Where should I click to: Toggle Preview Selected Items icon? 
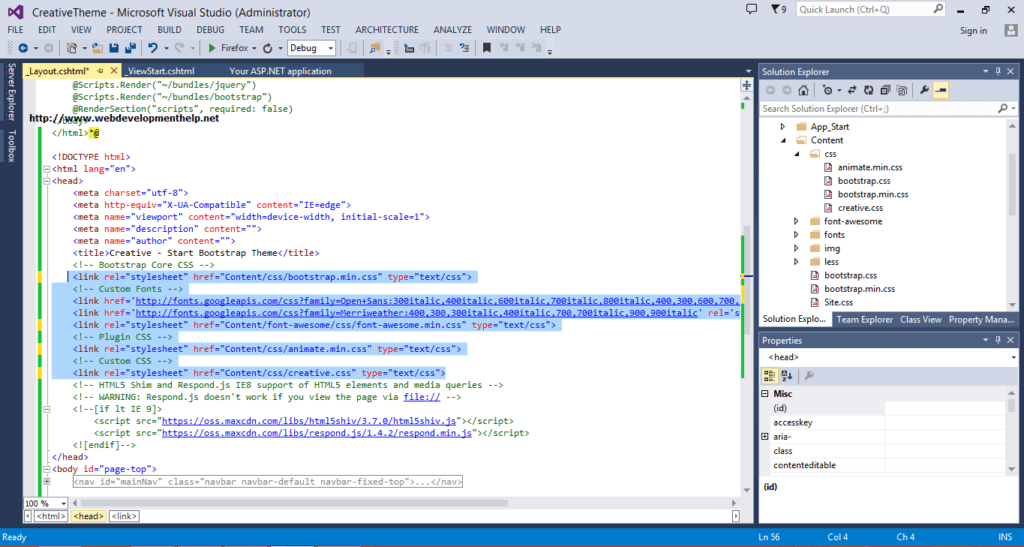(940, 90)
